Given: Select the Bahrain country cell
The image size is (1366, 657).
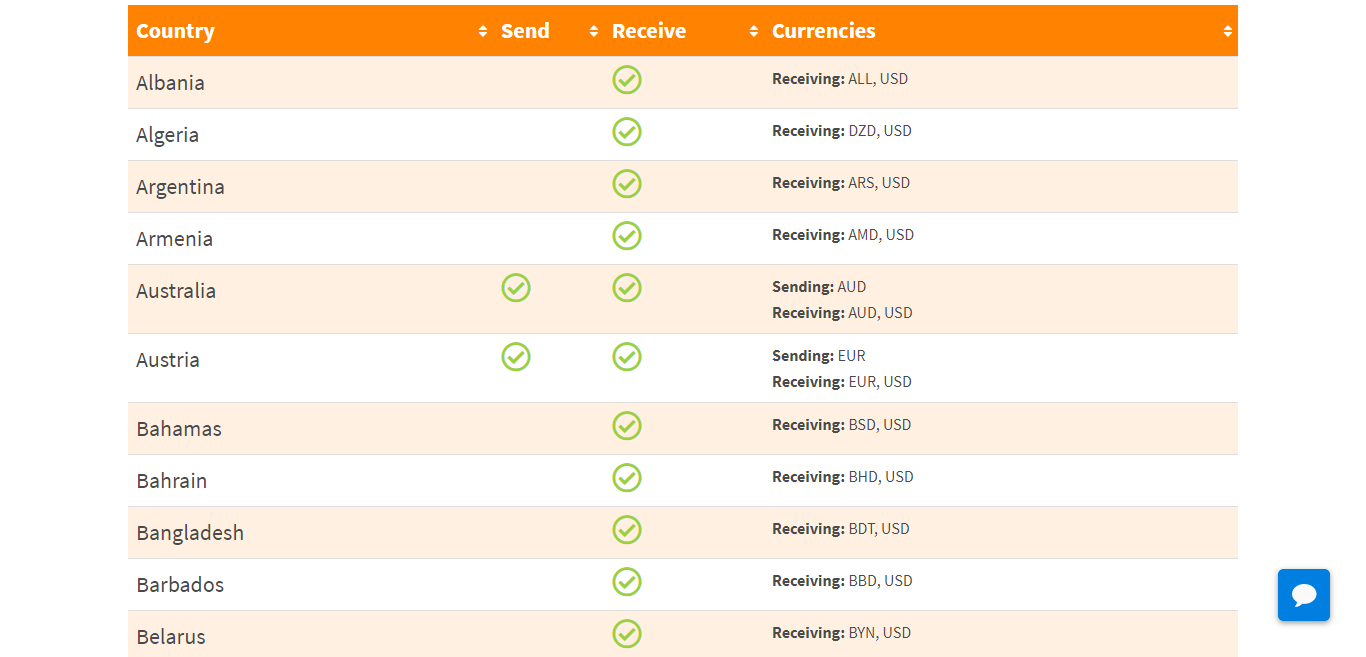Looking at the screenshot, I should coord(310,481).
